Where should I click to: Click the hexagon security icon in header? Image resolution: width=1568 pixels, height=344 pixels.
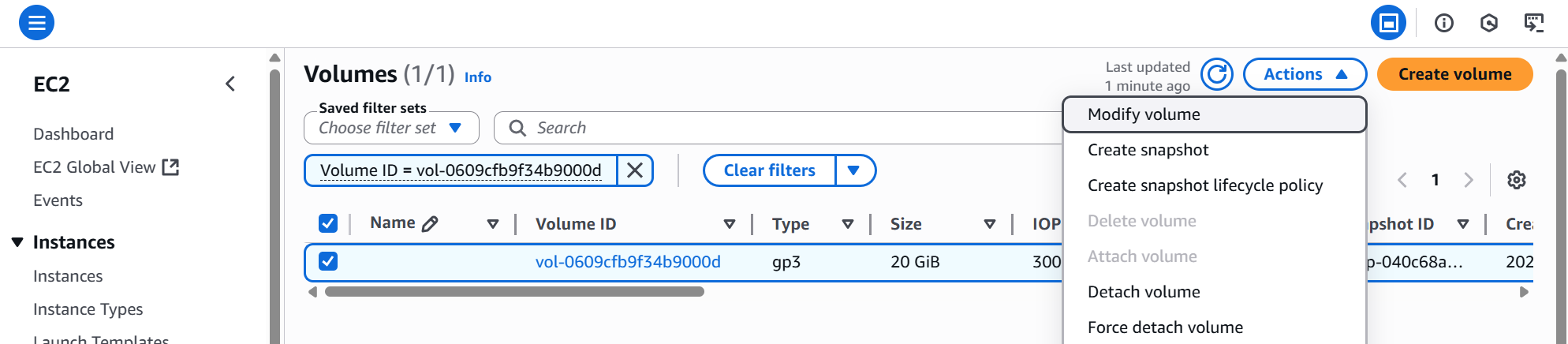pos(1488,23)
